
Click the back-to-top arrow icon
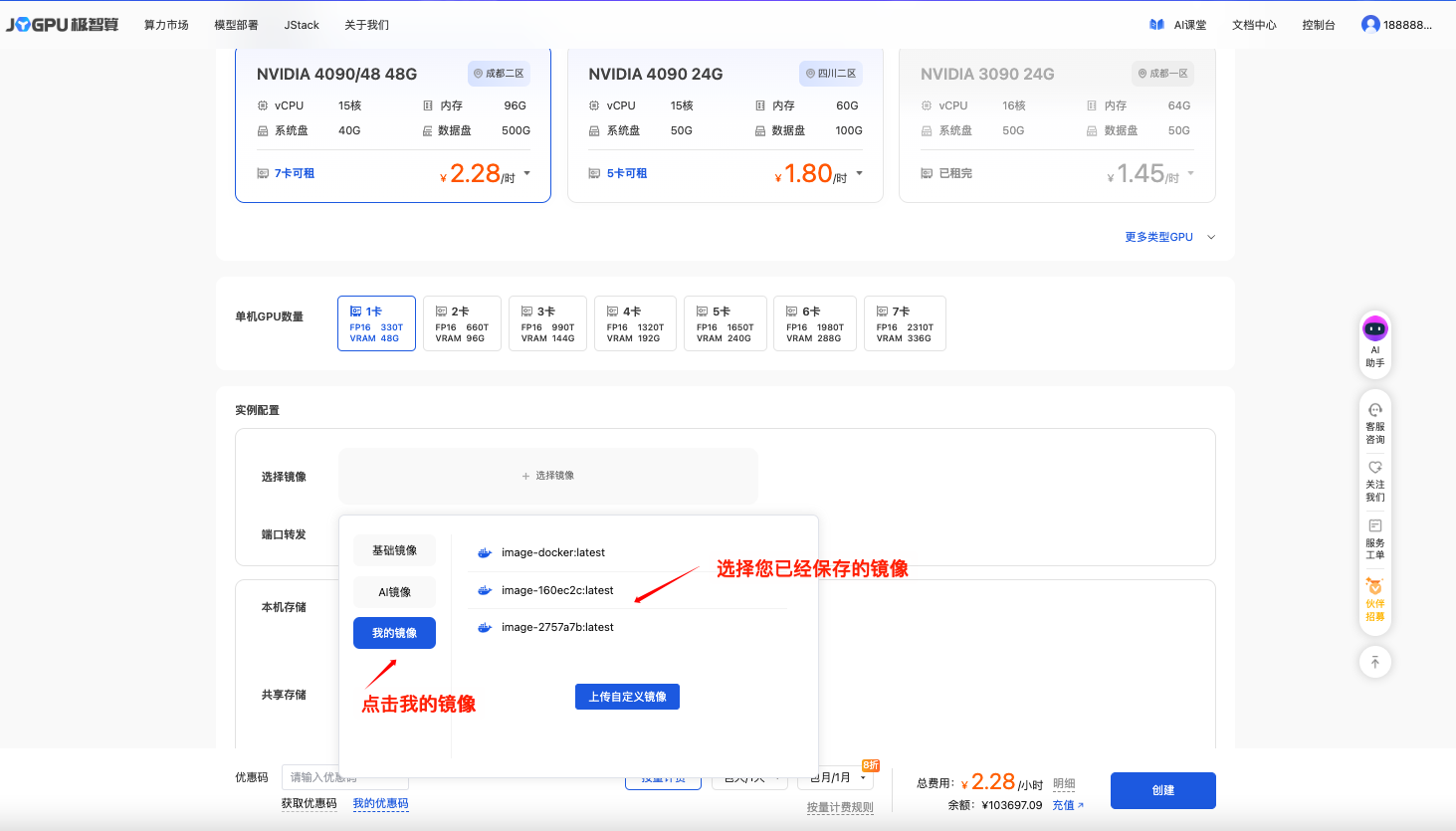(x=1374, y=662)
